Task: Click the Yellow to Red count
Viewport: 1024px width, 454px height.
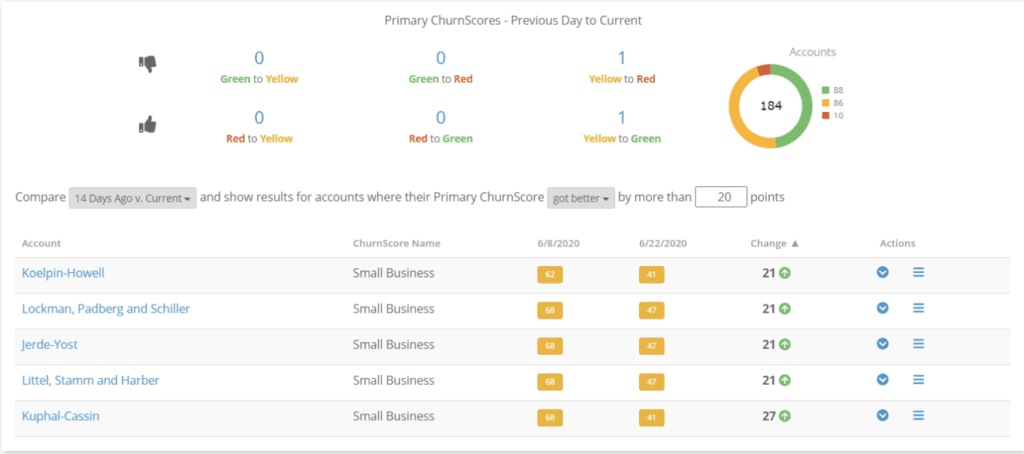Action: pos(621,58)
